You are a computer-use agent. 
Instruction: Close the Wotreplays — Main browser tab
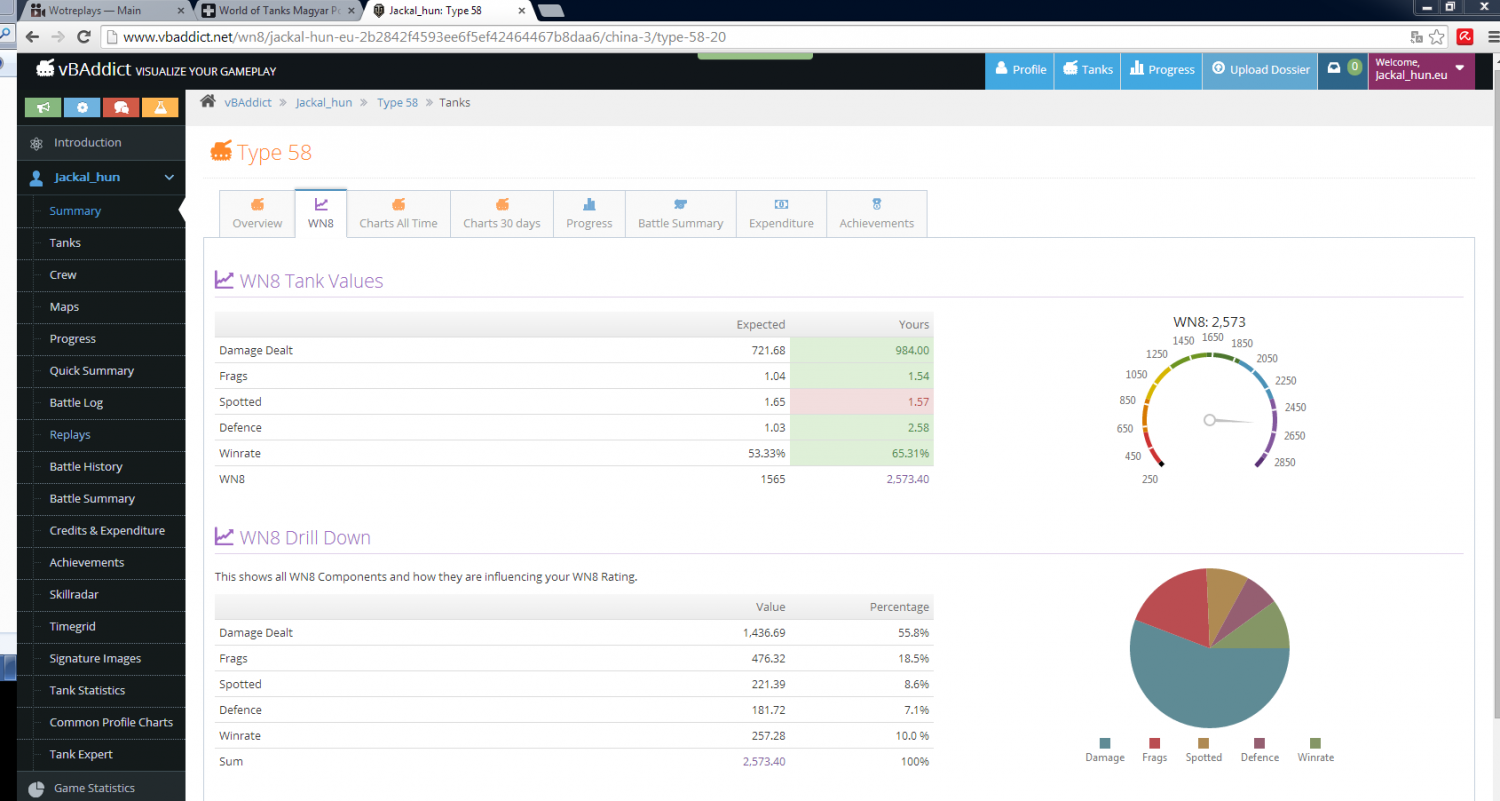181,10
